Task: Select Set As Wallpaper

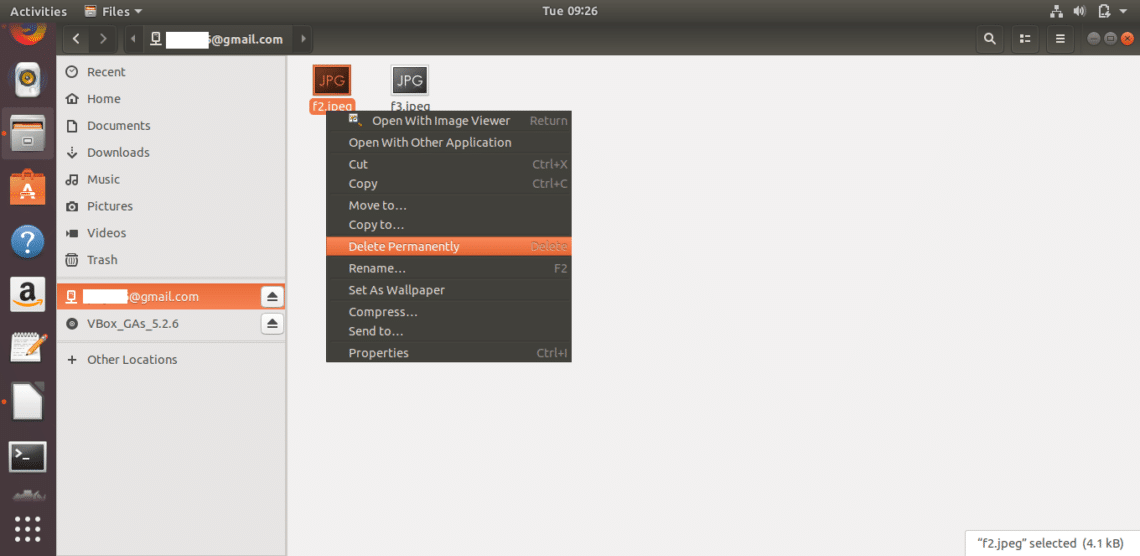Action: 449,291
